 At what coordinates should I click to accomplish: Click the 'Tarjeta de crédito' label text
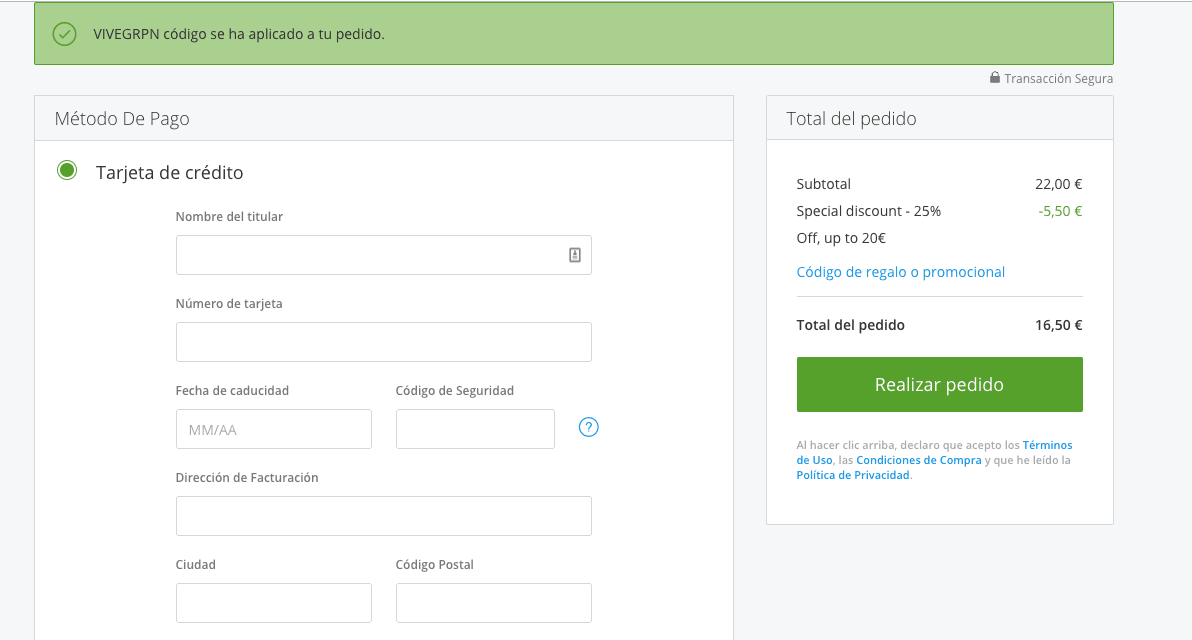170,173
